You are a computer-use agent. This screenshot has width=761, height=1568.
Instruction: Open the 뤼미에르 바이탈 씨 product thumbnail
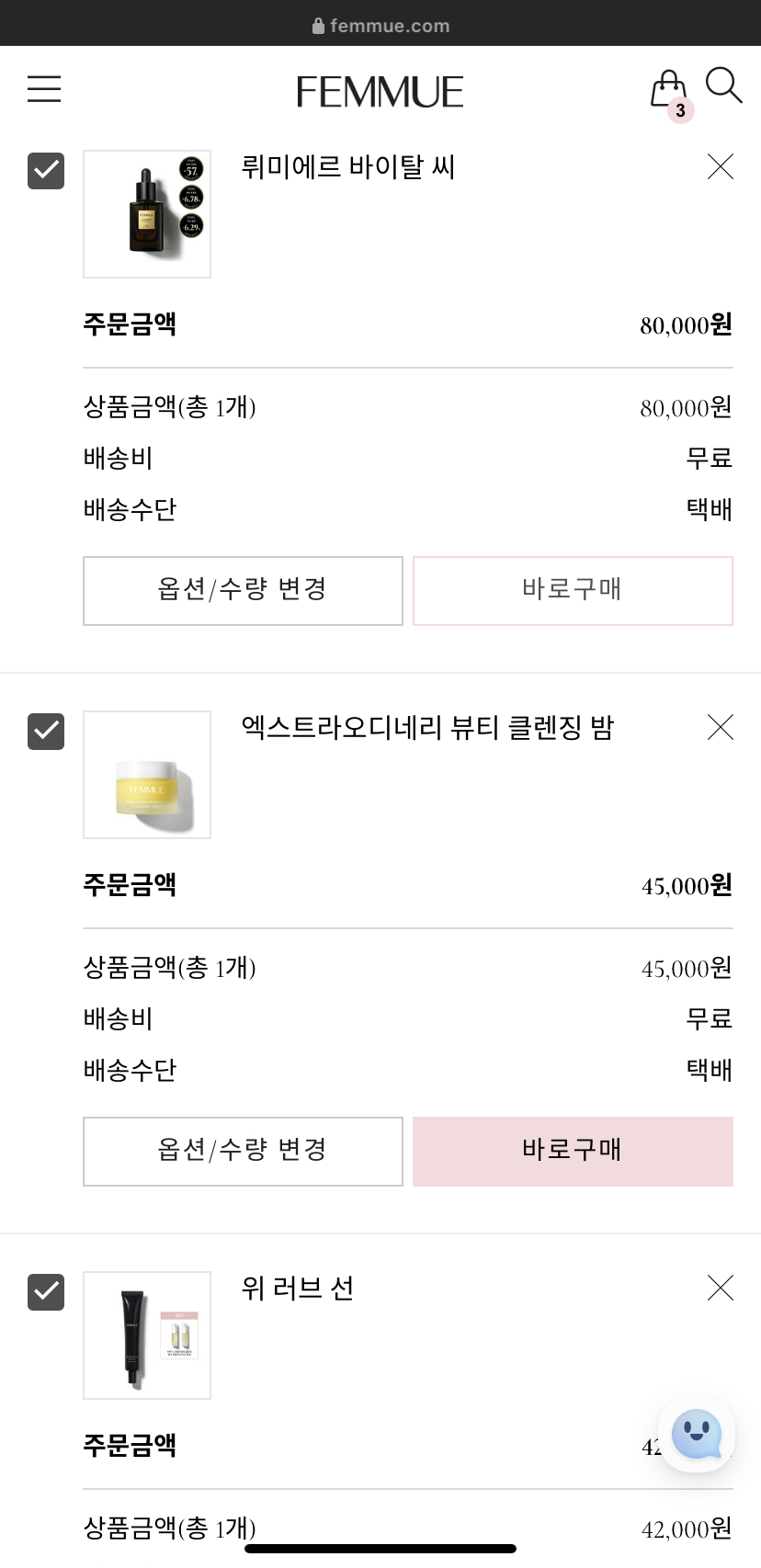[147, 214]
